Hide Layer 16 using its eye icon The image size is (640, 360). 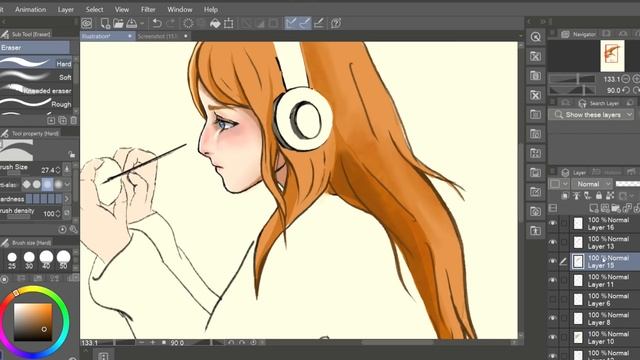[x=553, y=223]
